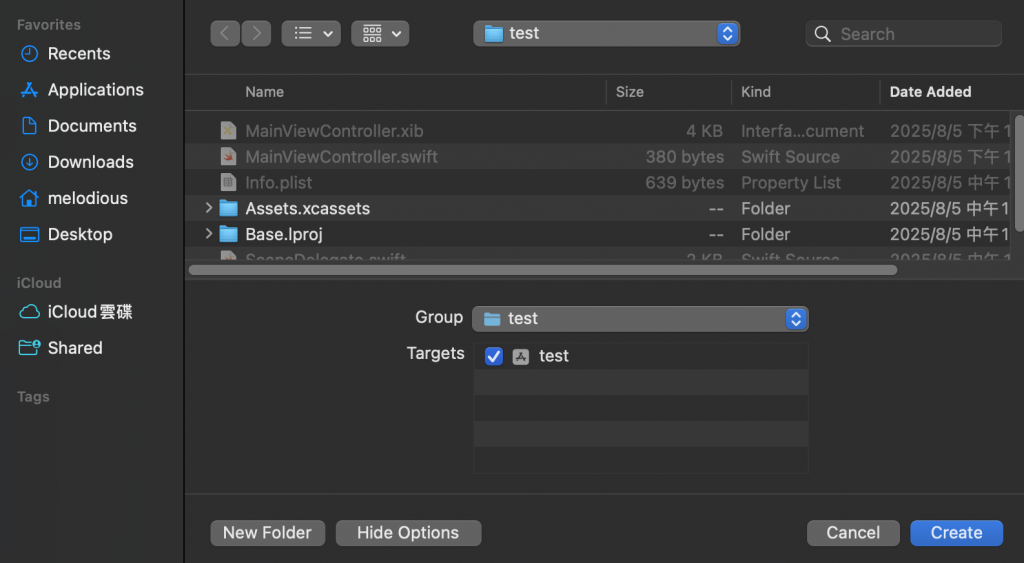Click the Applications icon in sidebar
Viewport: 1024px width, 563px height.
29,90
